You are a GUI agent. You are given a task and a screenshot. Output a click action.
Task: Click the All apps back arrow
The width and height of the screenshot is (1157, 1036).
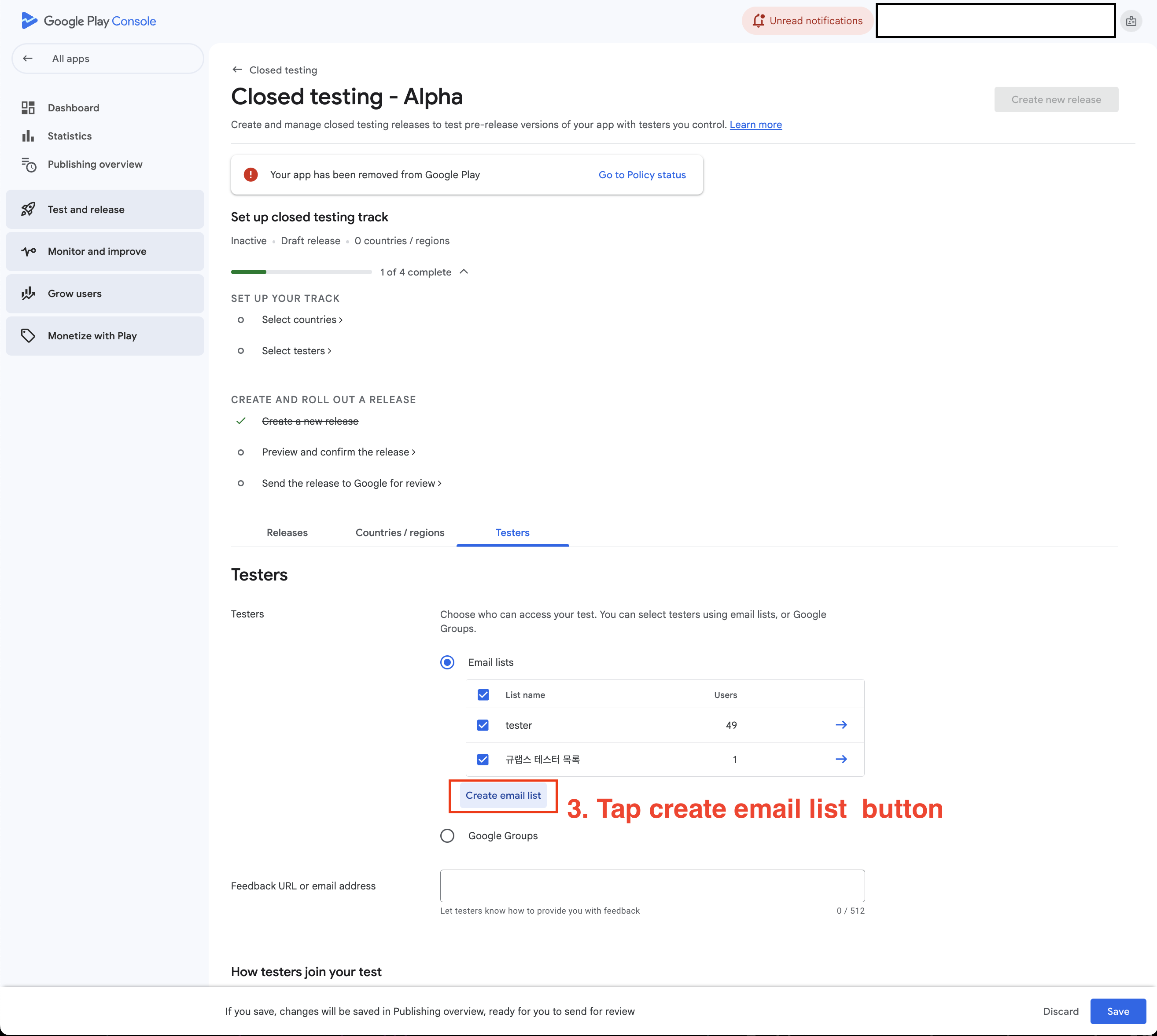click(27, 59)
